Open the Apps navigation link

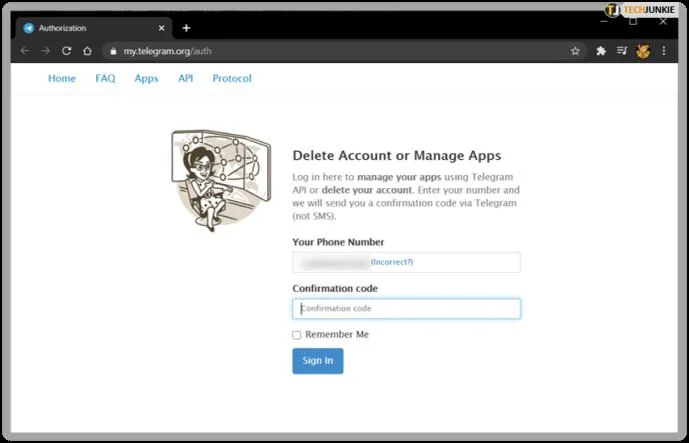pyautogui.click(x=146, y=79)
